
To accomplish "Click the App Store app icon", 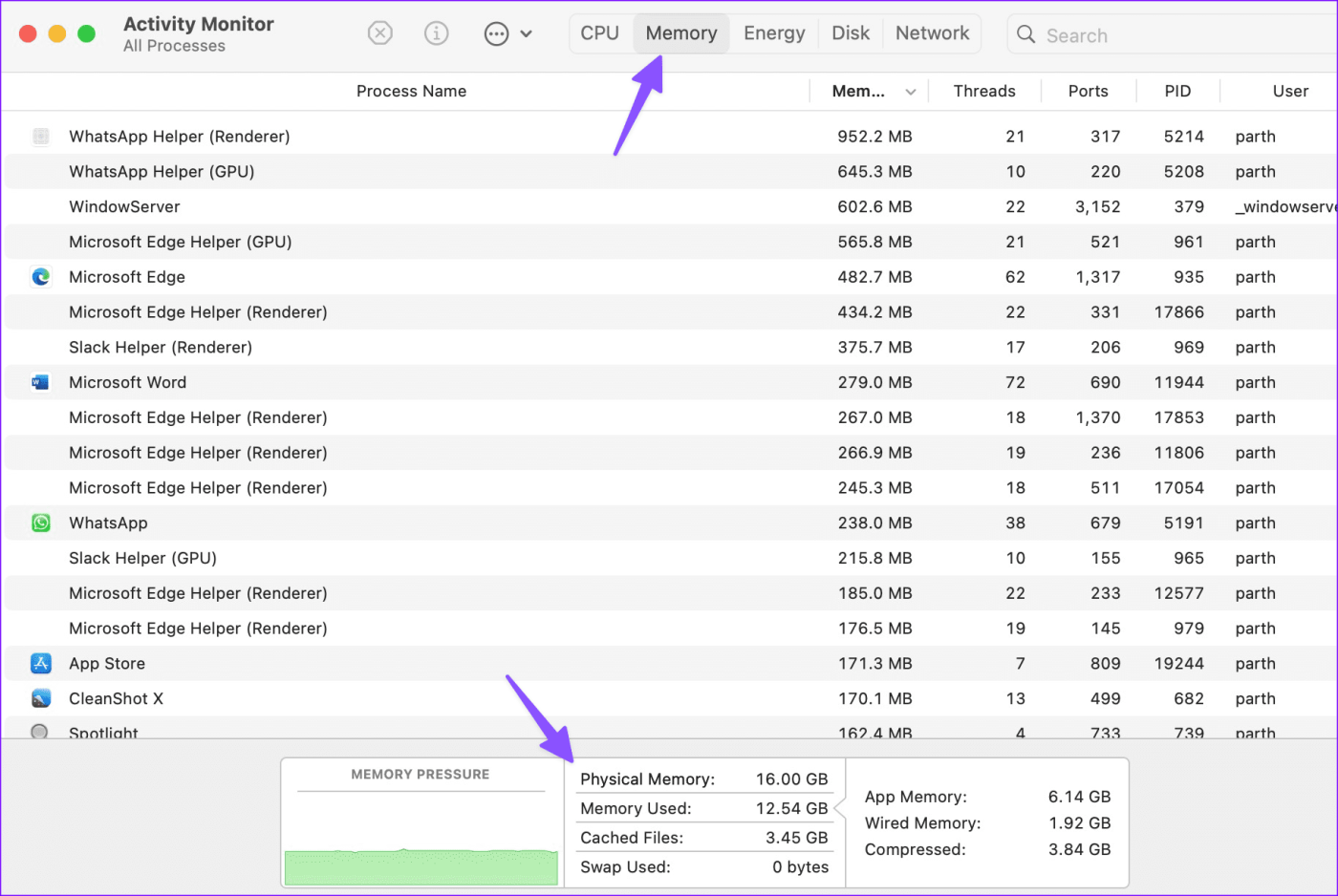I will [x=40, y=663].
